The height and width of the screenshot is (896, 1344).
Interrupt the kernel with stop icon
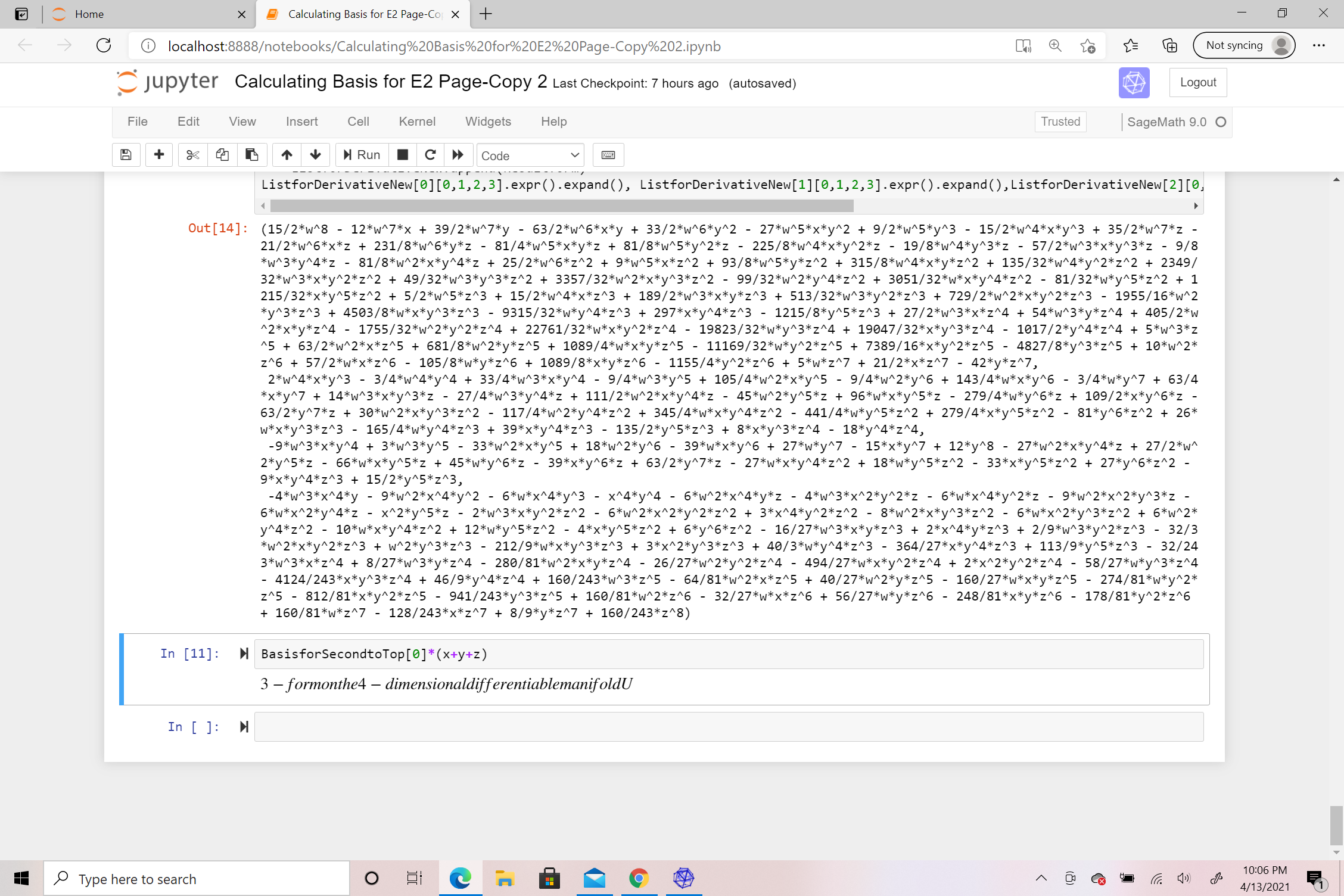402,155
